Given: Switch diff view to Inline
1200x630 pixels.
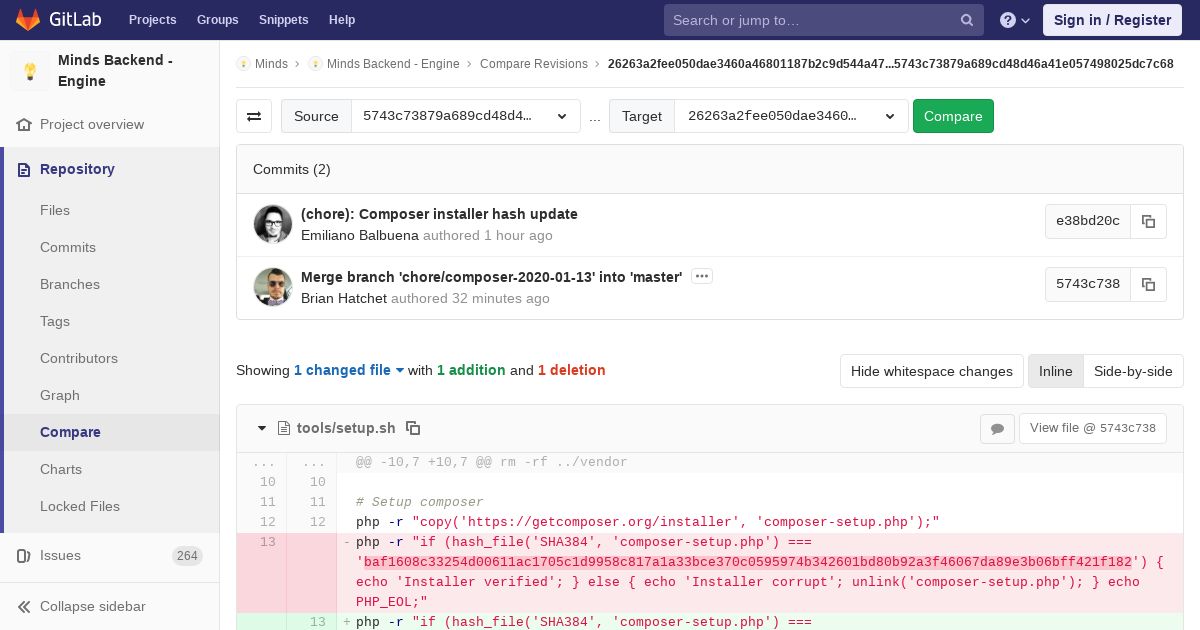Looking at the screenshot, I should 1055,371.
